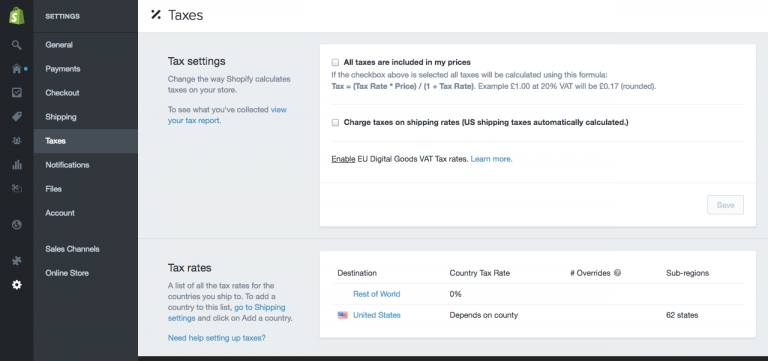
Task: Open Rest of World tax rate
Action: click(376, 294)
